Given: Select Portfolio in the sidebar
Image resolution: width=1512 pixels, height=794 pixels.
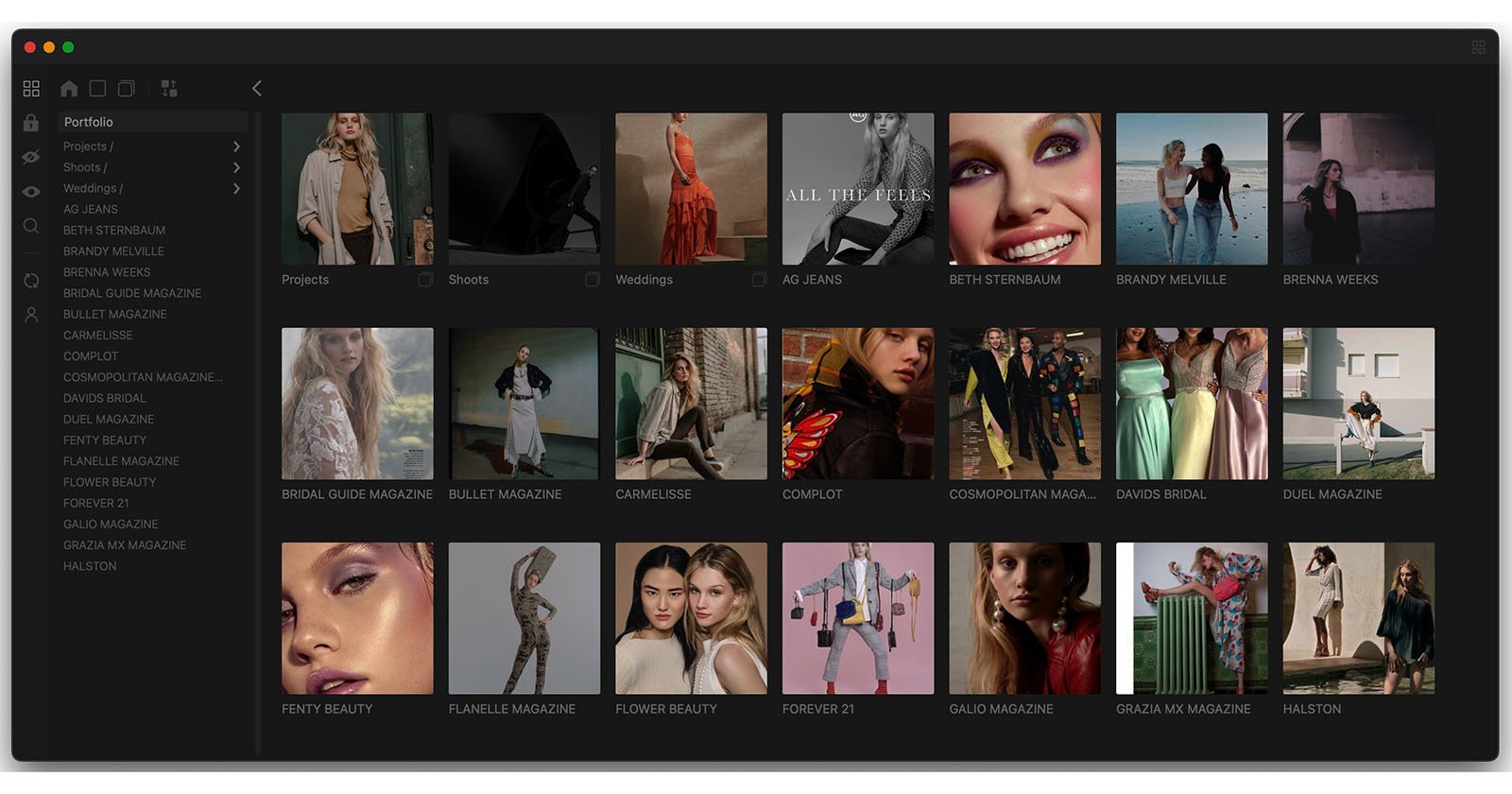Looking at the screenshot, I should (x=153, y=122).
